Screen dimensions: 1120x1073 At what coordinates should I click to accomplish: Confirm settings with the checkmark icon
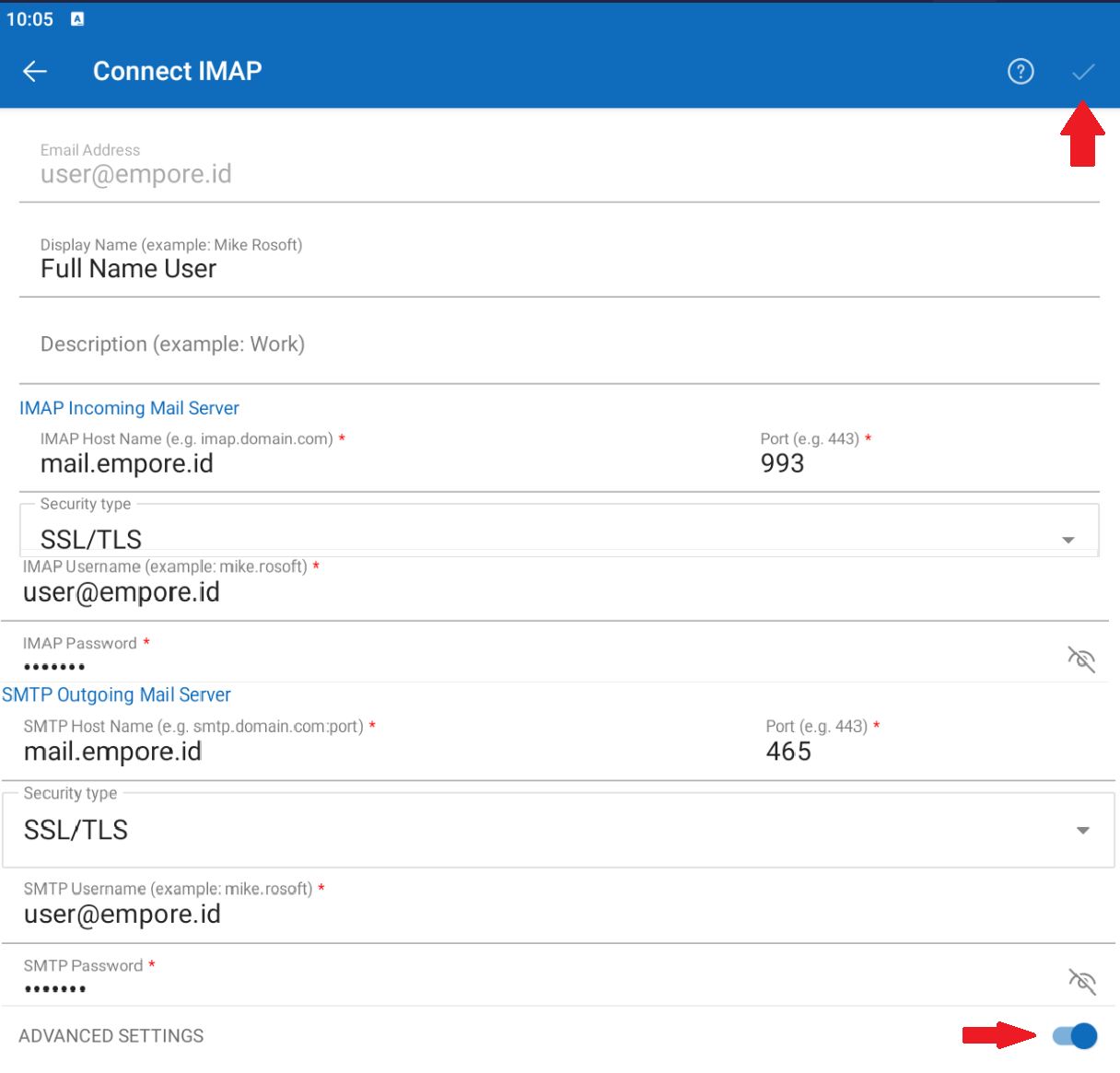1083,71
